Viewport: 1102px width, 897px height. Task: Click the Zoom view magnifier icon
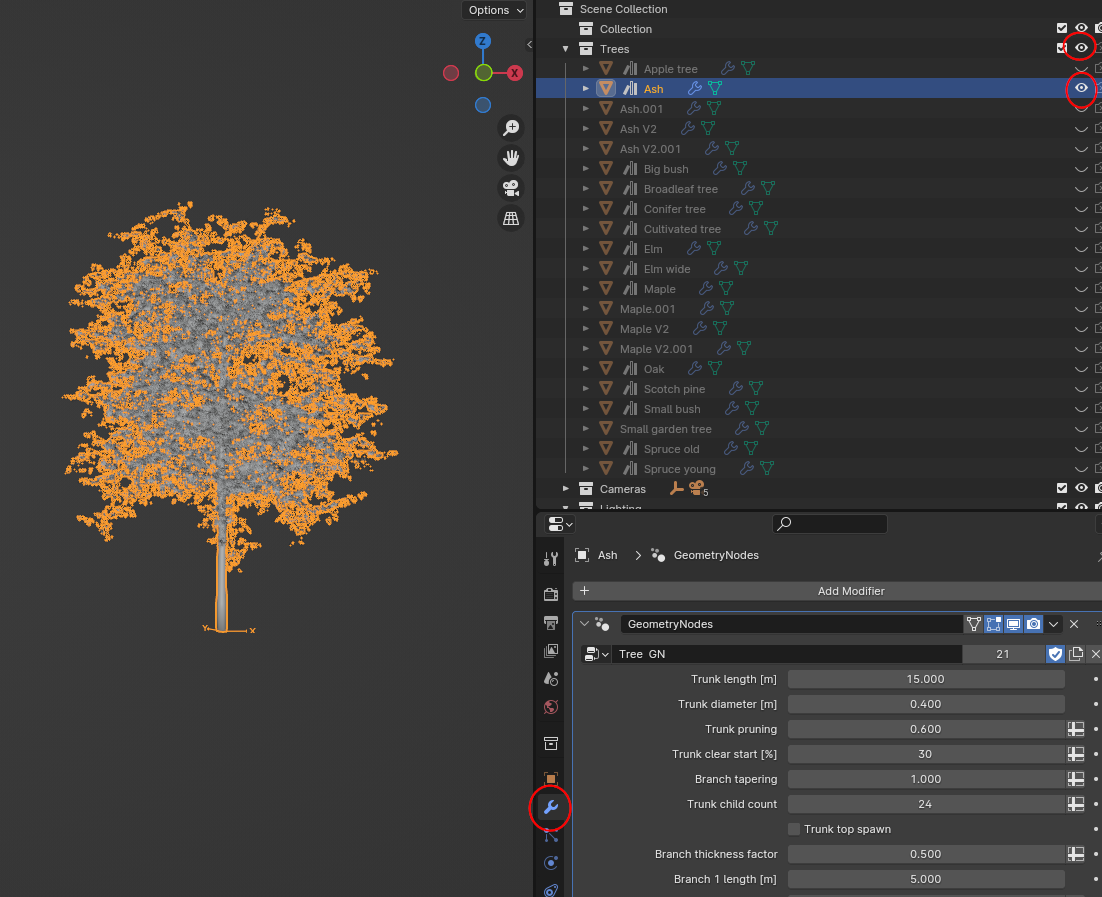[511, 128]
